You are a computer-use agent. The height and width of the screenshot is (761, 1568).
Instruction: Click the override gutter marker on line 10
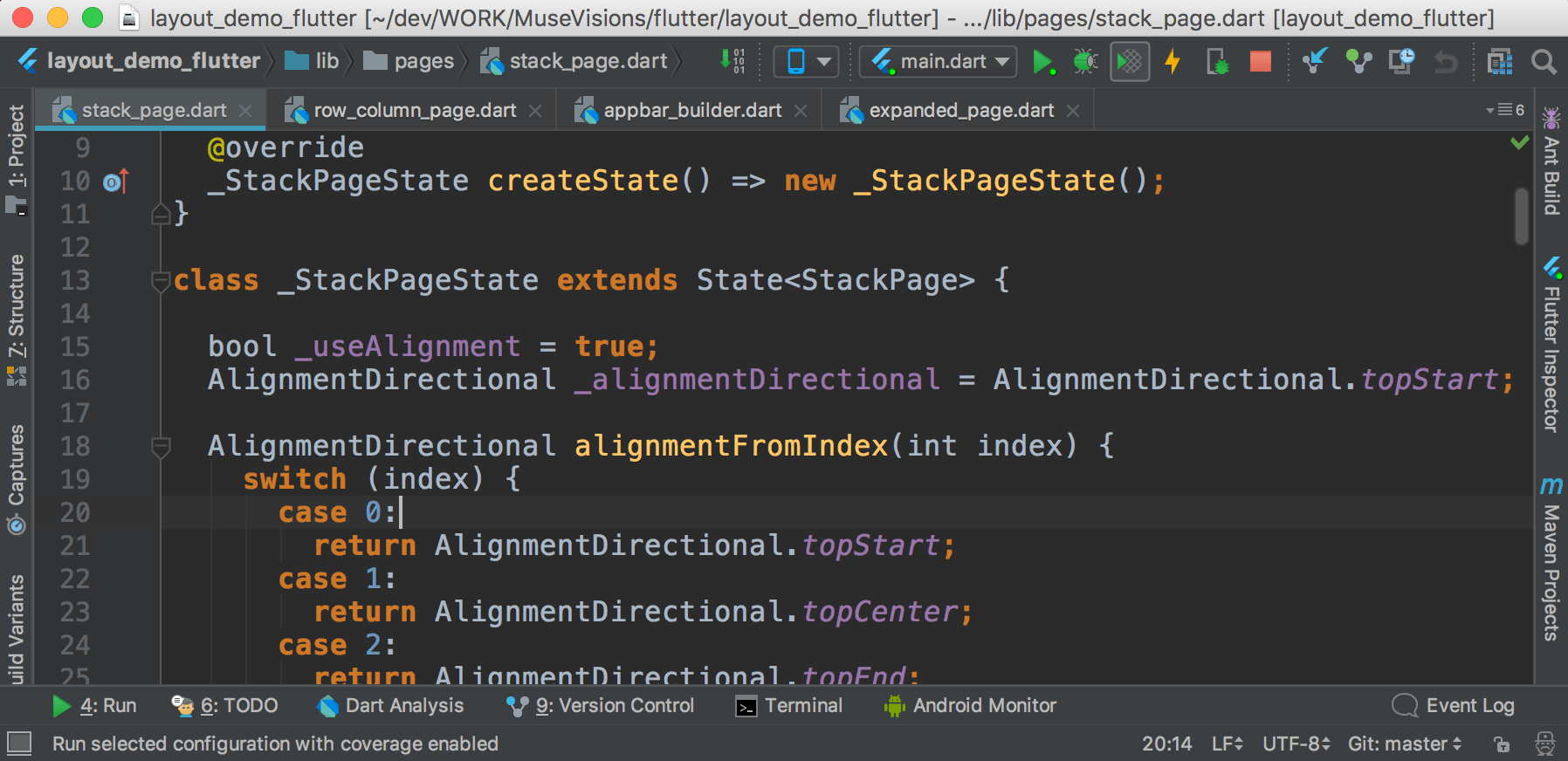(116, 182)
